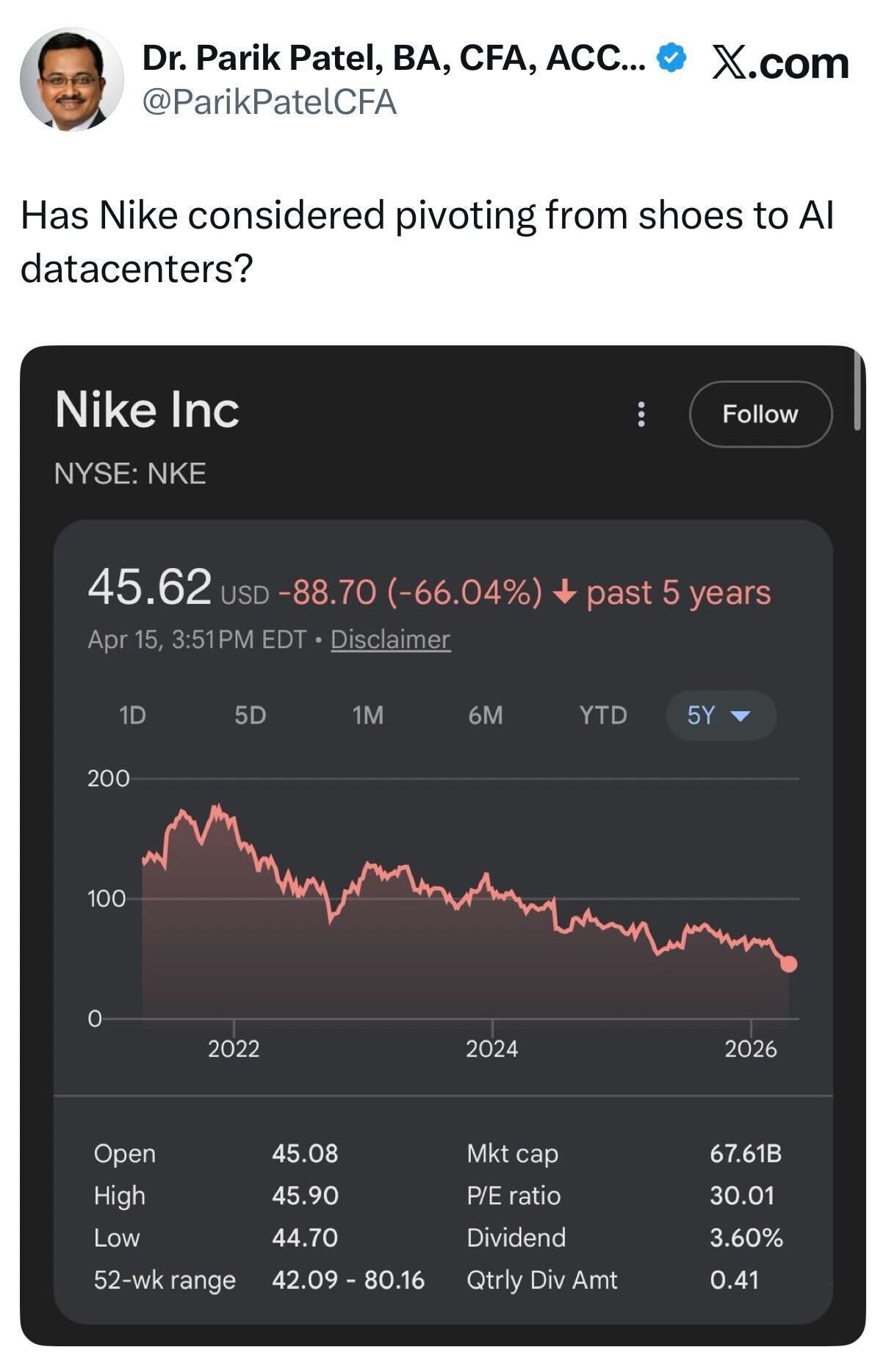The image size is (886, 1372).
Task: Switch to the 5D time range
Action: pyautogui.click(x=250, y=715)
